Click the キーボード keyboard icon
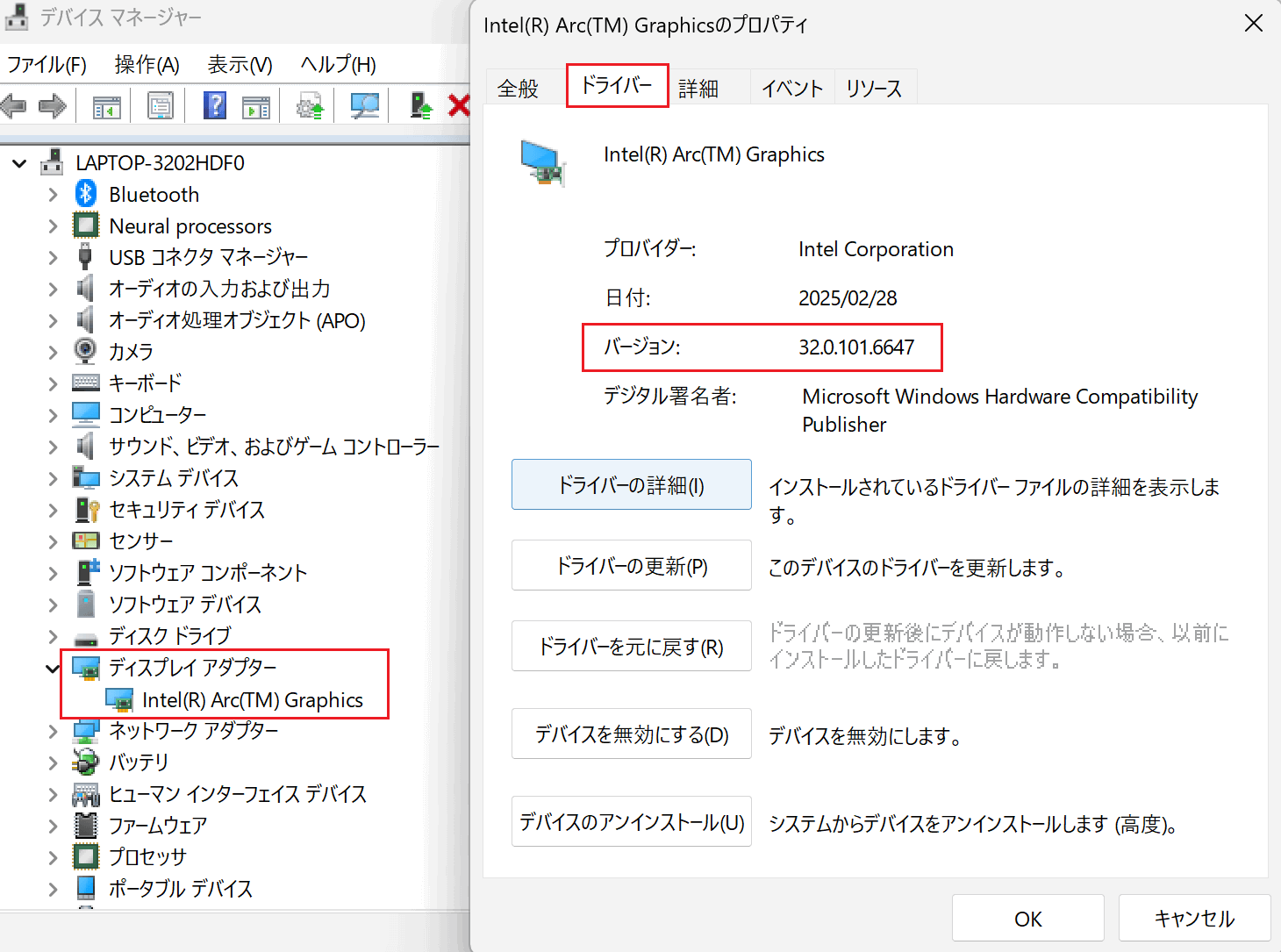 point(86,383)
